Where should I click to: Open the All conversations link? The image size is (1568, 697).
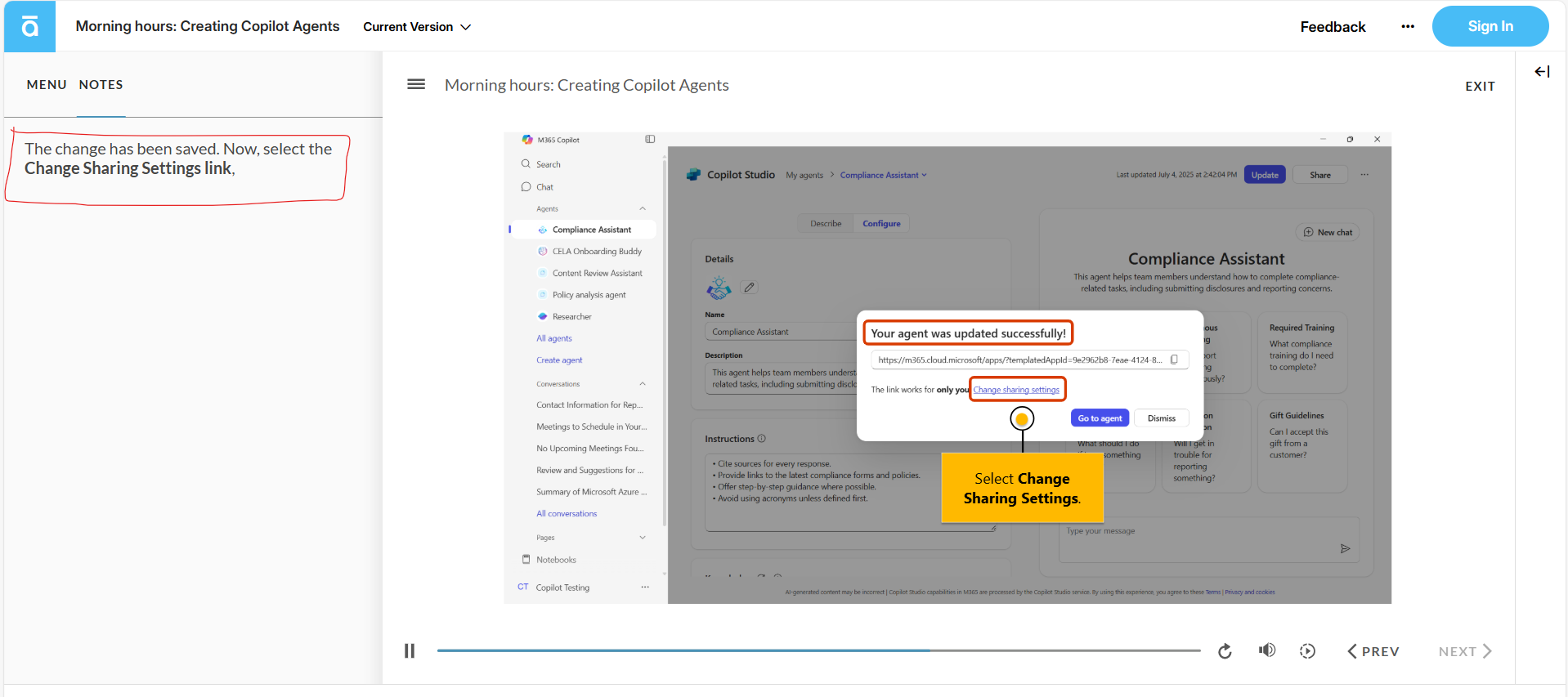(567, 514)
